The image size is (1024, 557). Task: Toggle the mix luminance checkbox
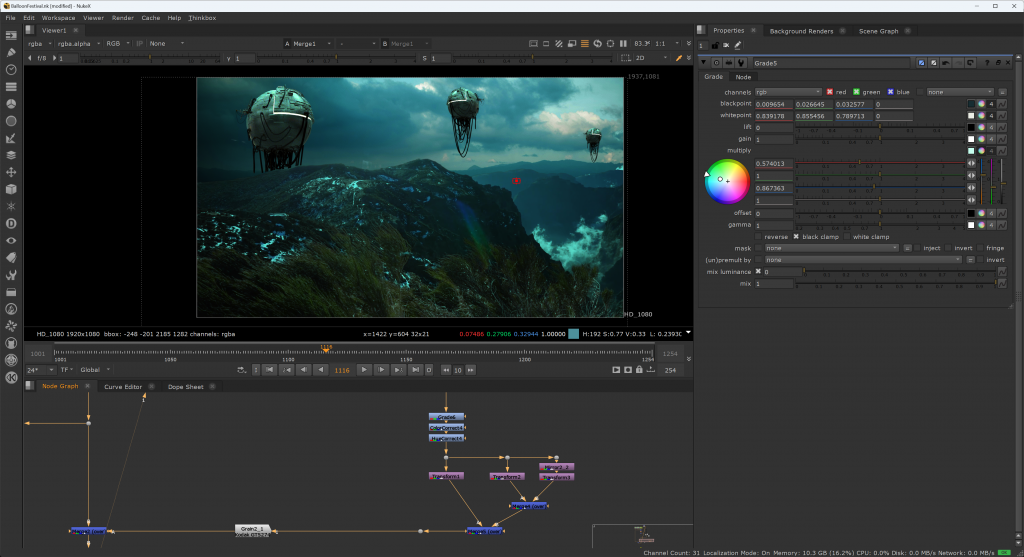coord(758,272)
